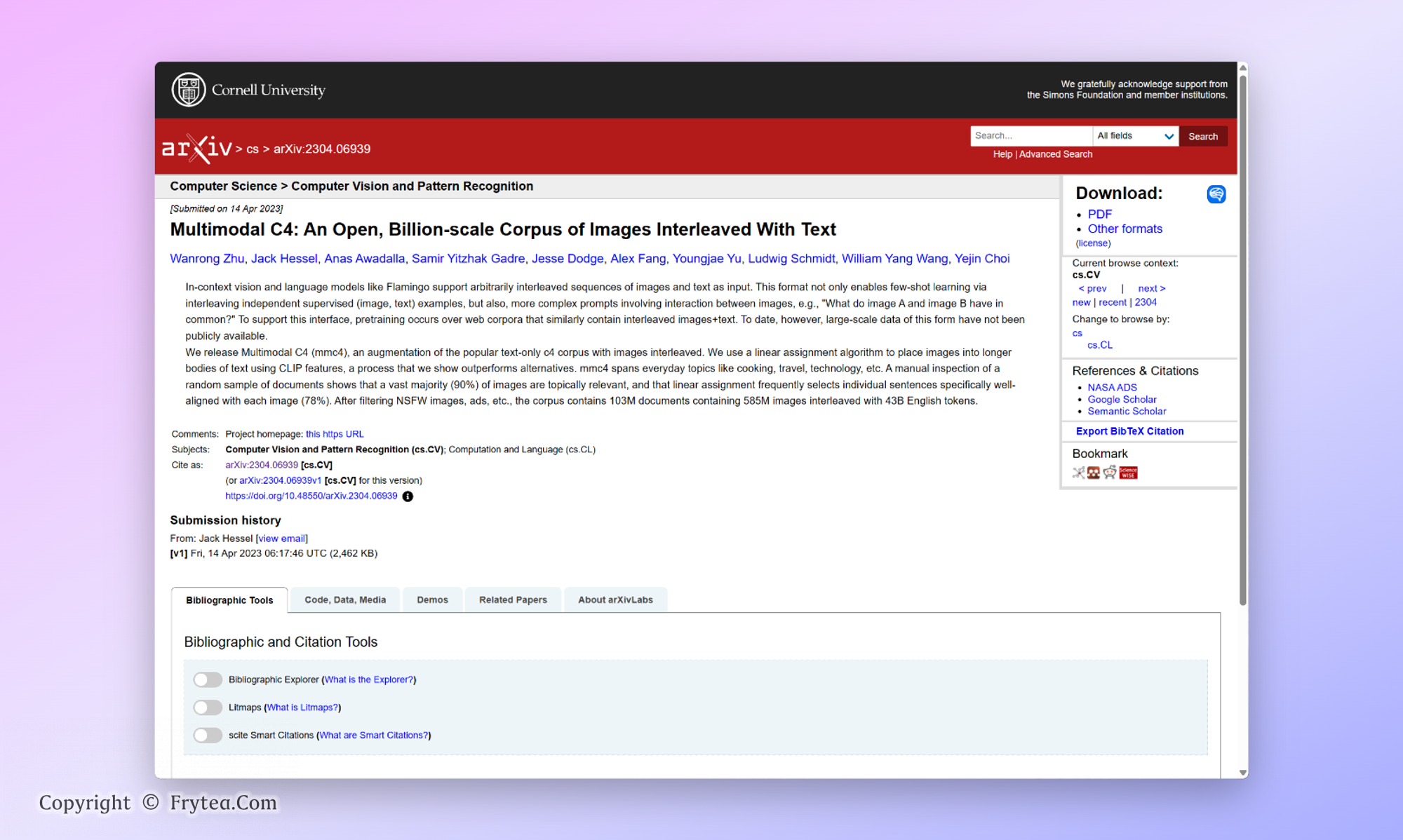Click into the Search input field
1403x840 pixels.
[x=1030, y=136]
